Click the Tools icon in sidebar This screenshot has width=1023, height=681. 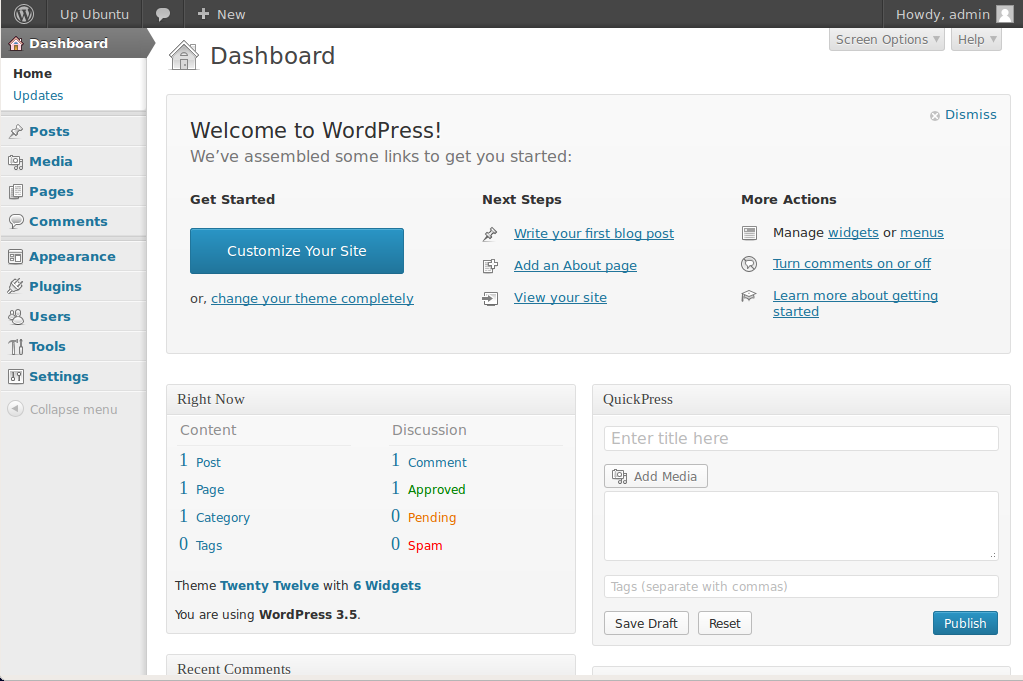16,346
